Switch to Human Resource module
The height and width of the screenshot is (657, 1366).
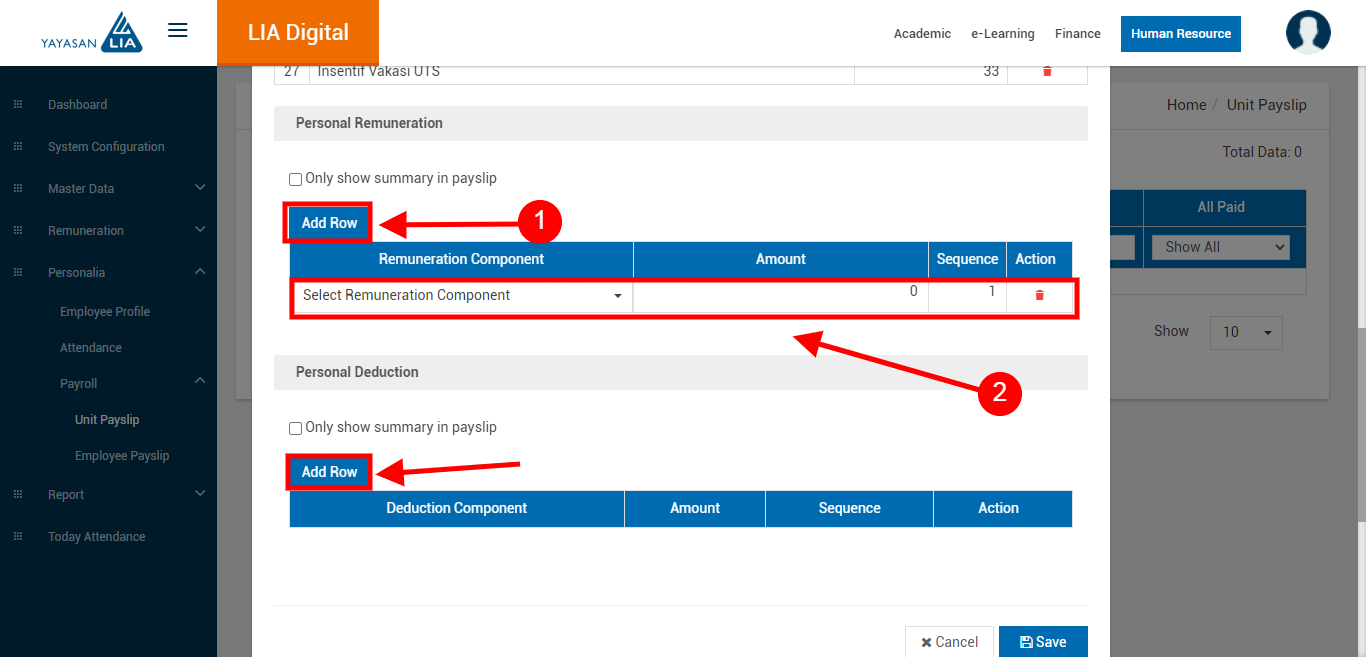(1180, 34)
